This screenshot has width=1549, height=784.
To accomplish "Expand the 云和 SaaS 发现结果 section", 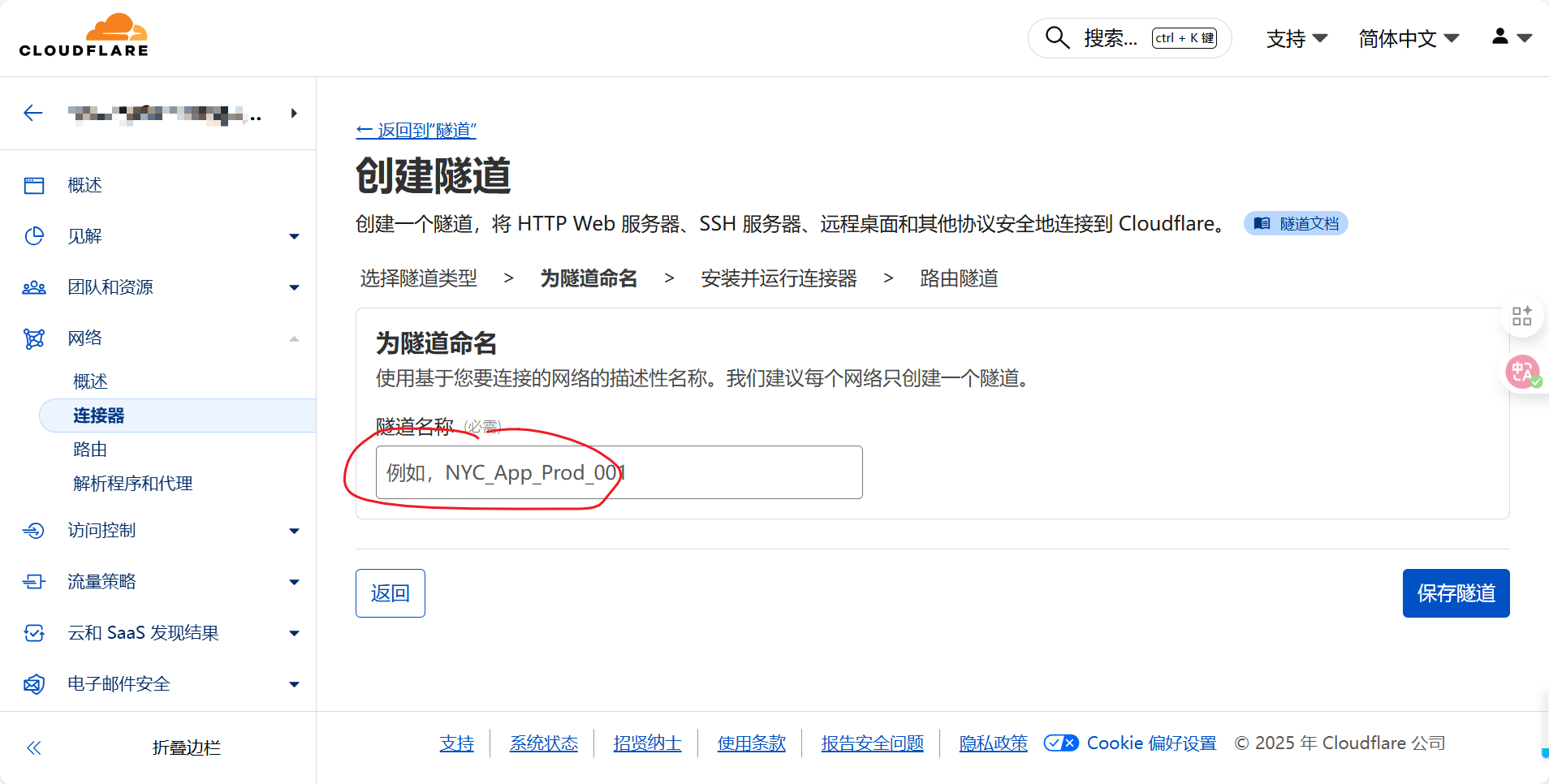I will (294, 634).
